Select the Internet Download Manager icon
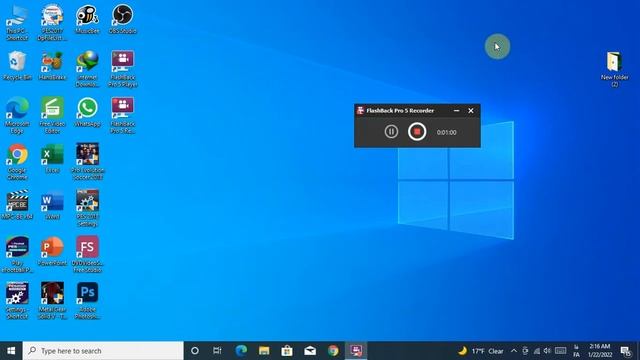This screenshot has height=360, width=640. (87, 69)
